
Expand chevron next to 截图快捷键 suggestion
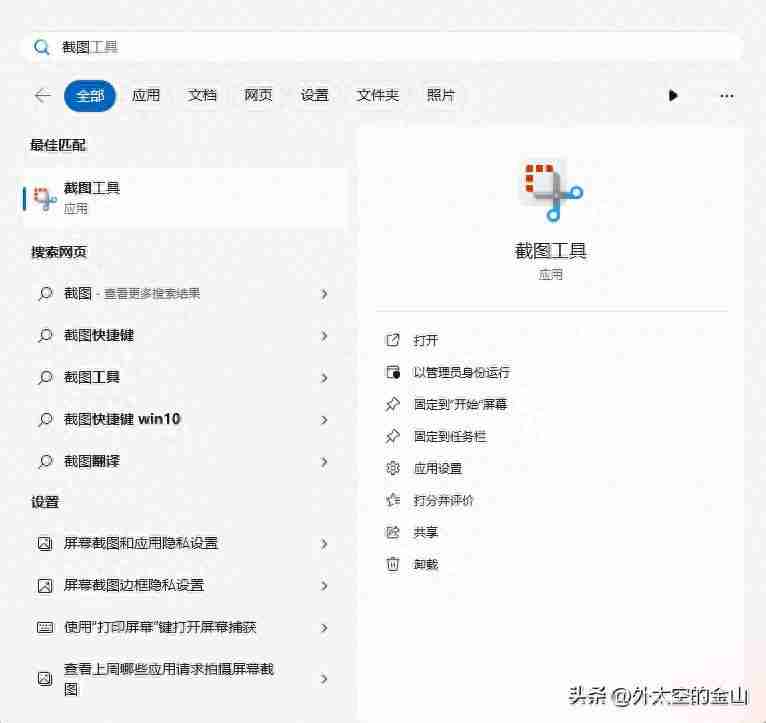point(324,336)
